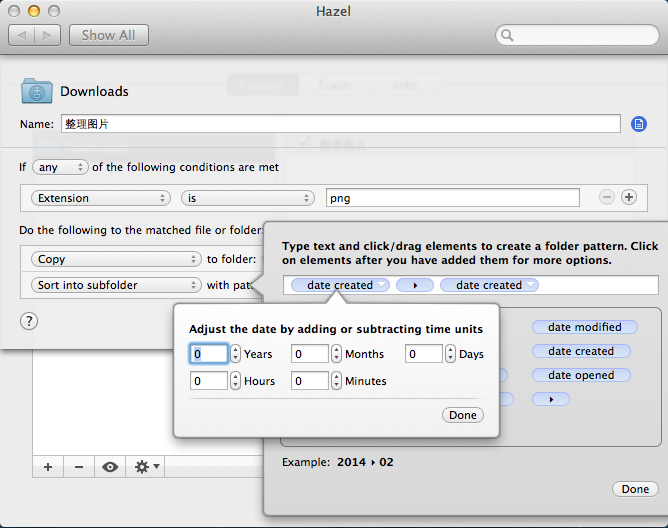
Task: Open the any/all conditions dropdown
Action: pos(60,167)
